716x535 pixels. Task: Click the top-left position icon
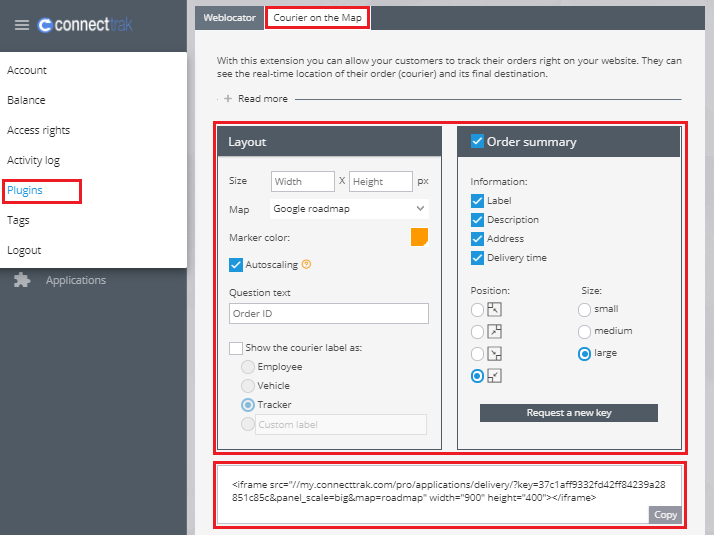(494, 309)
